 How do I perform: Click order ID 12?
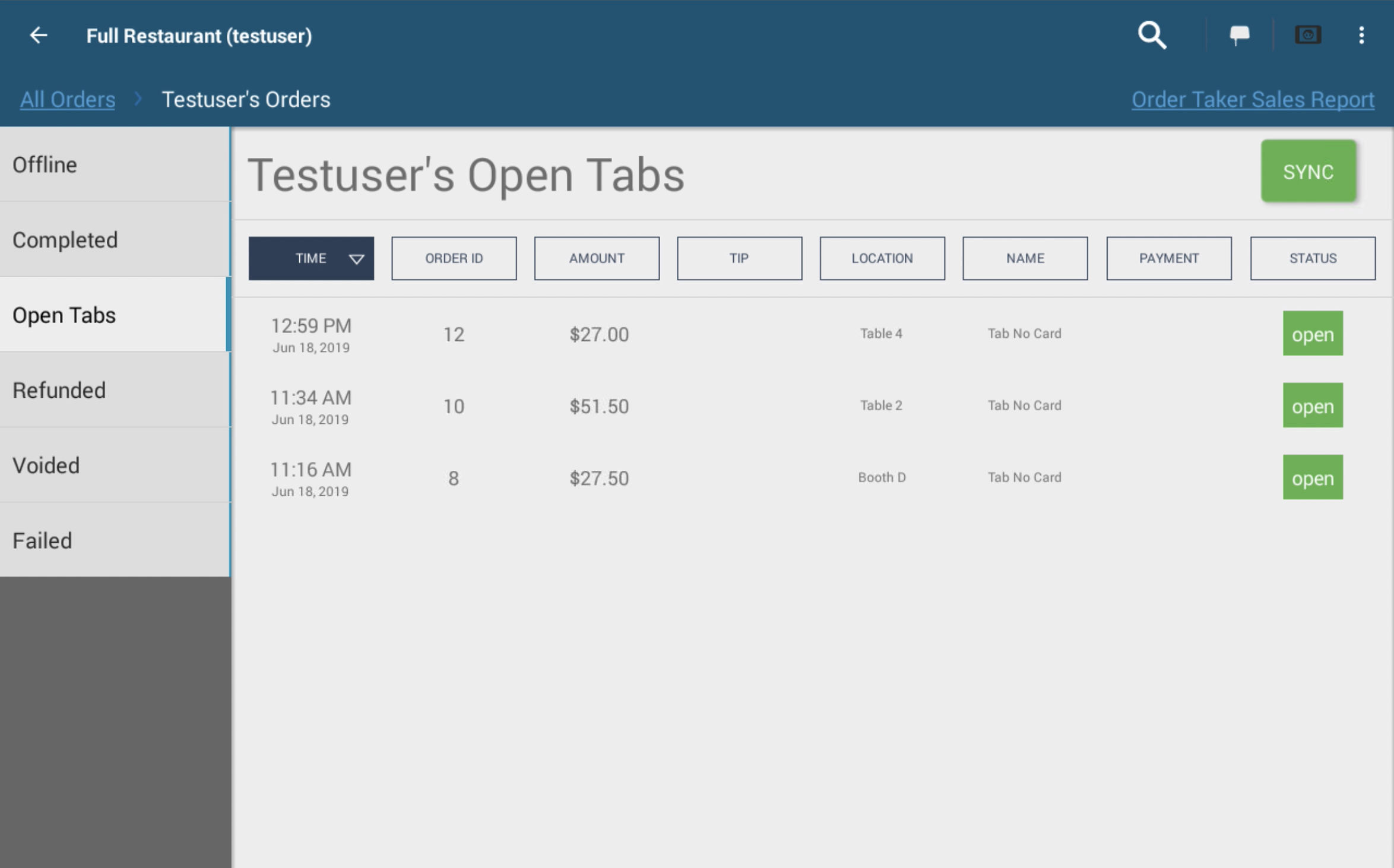coord(454,334)
